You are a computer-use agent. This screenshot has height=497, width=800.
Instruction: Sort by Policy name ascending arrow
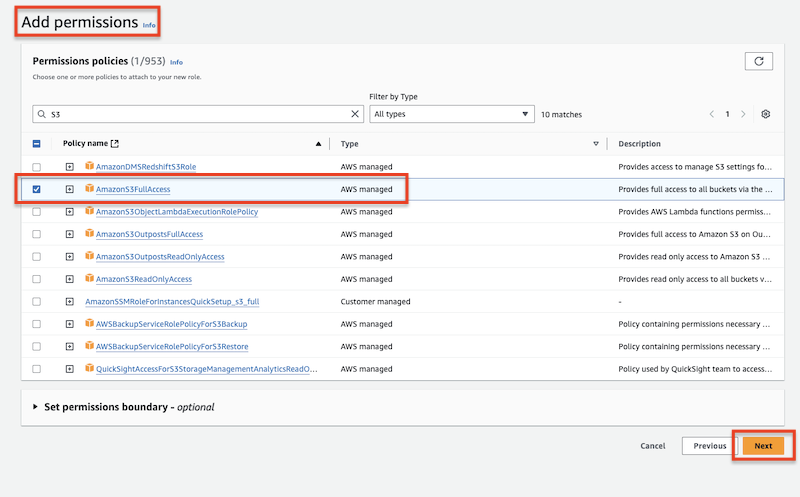click(x=318, y=144)
